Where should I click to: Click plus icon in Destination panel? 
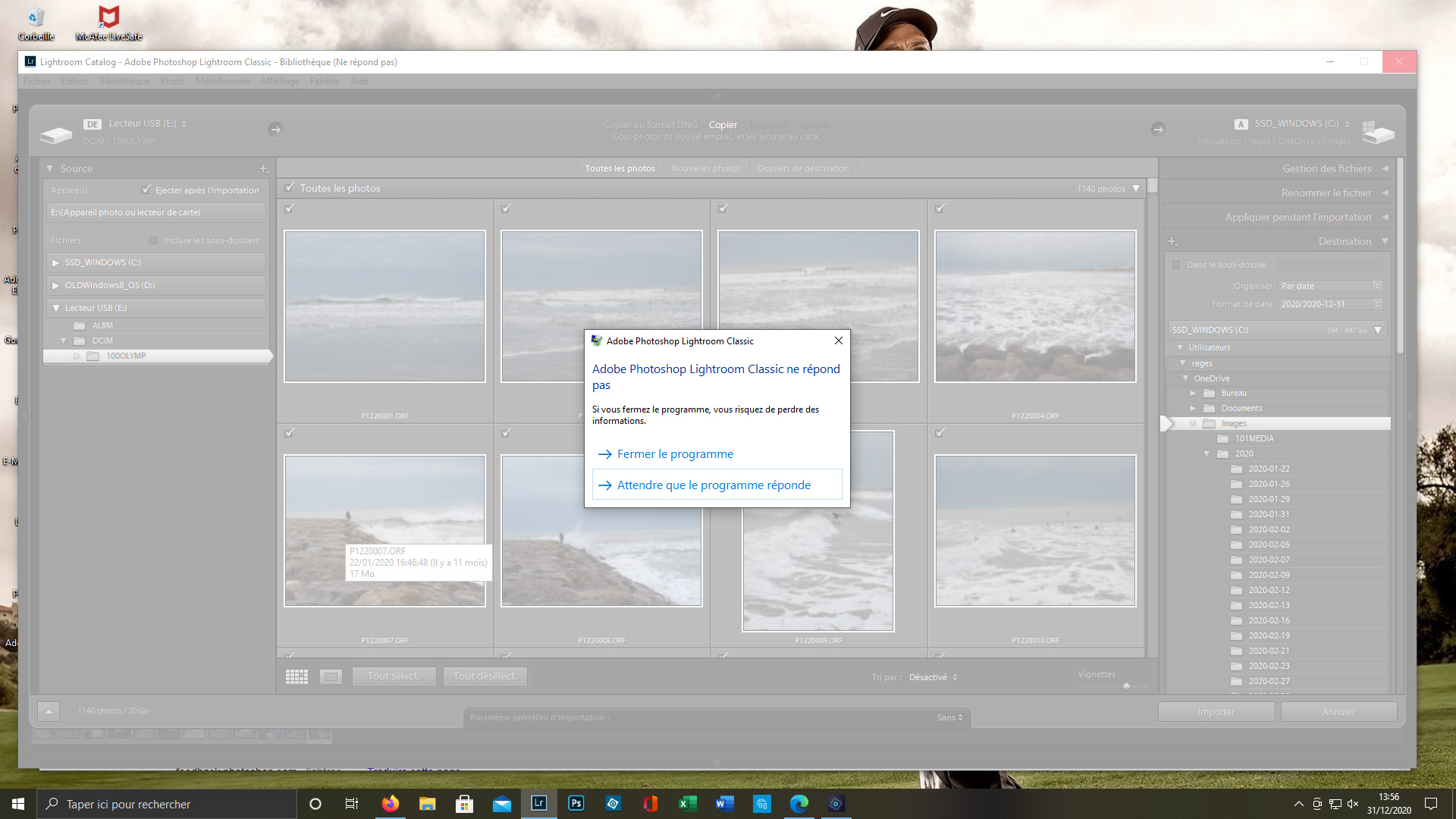click(x=1172, y=241)
